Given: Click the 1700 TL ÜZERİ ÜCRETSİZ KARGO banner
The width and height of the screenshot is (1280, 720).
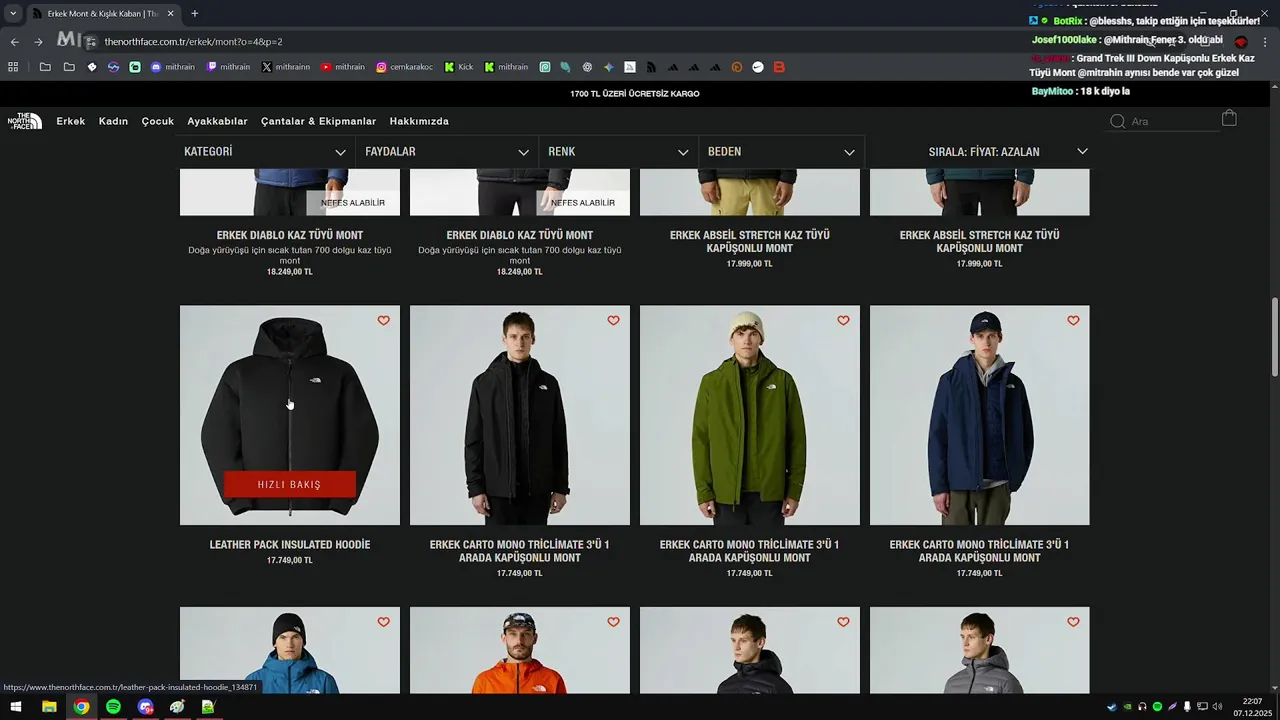Looking at the screenshot, I should 635,94.
